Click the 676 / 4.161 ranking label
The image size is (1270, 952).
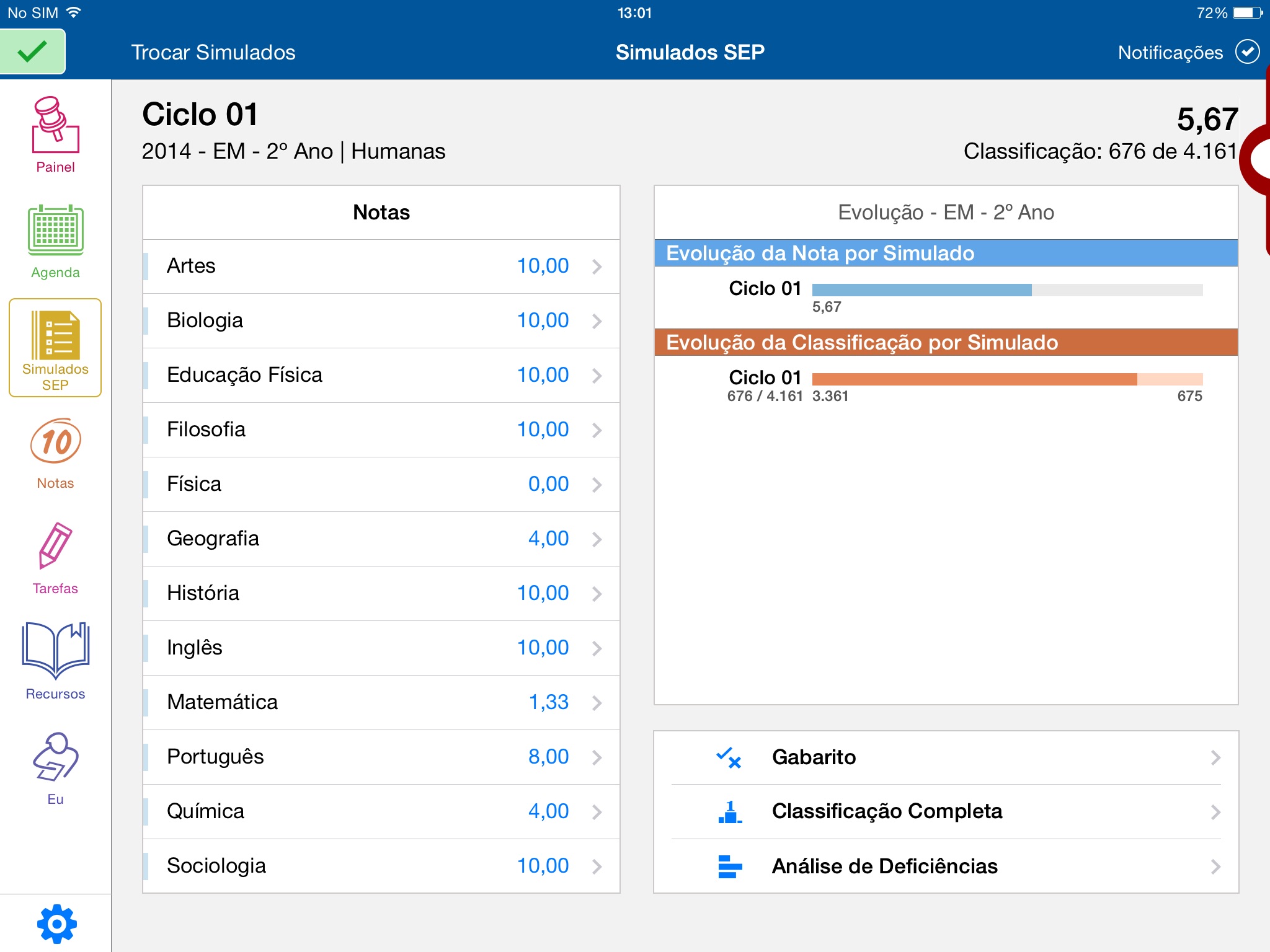765,396
